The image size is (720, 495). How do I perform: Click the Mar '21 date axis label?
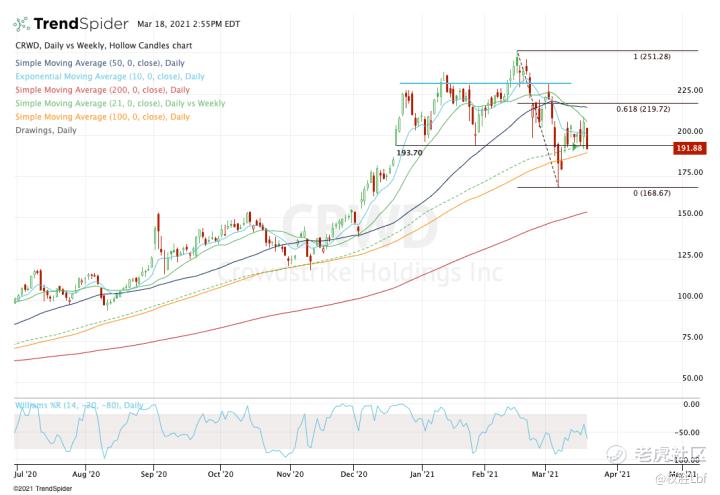[545, 474]
